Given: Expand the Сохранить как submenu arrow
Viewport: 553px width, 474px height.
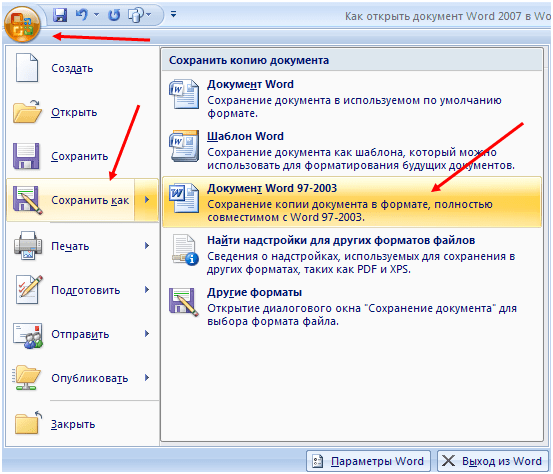Looking at the screenshot, I should tap(147, 200).
